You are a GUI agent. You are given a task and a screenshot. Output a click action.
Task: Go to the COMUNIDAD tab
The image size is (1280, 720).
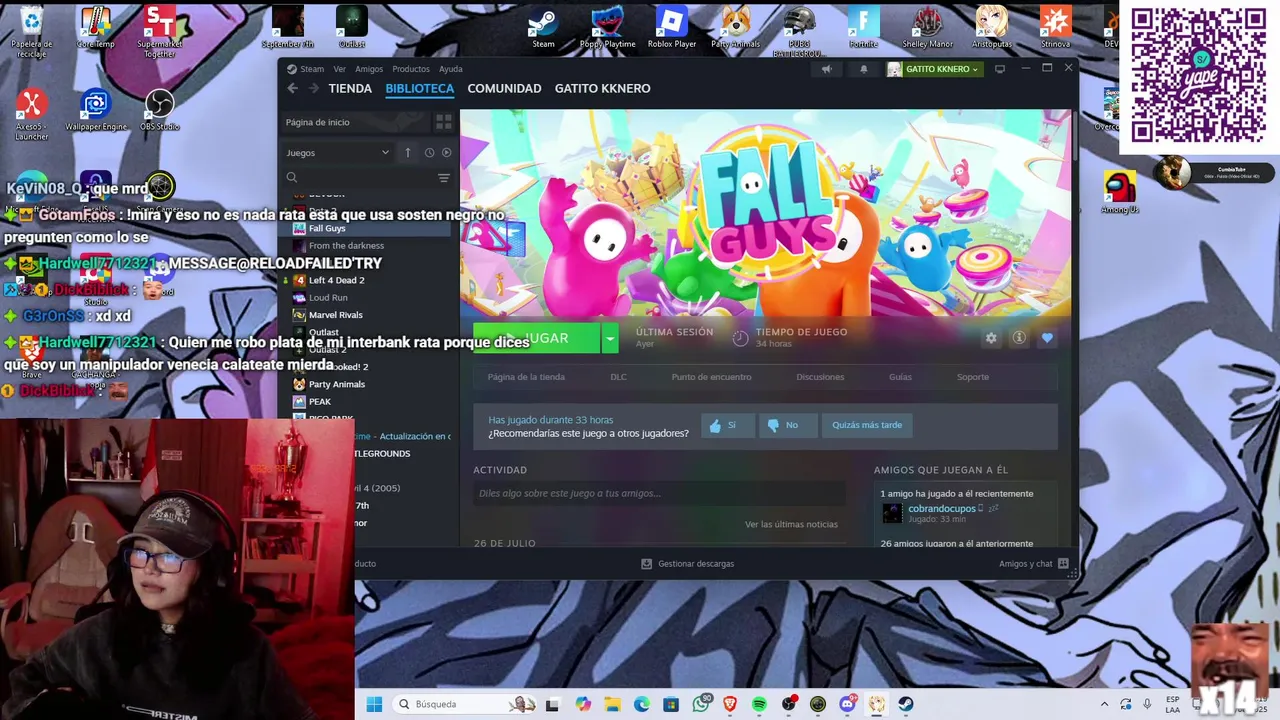click(x=504, y=88)
